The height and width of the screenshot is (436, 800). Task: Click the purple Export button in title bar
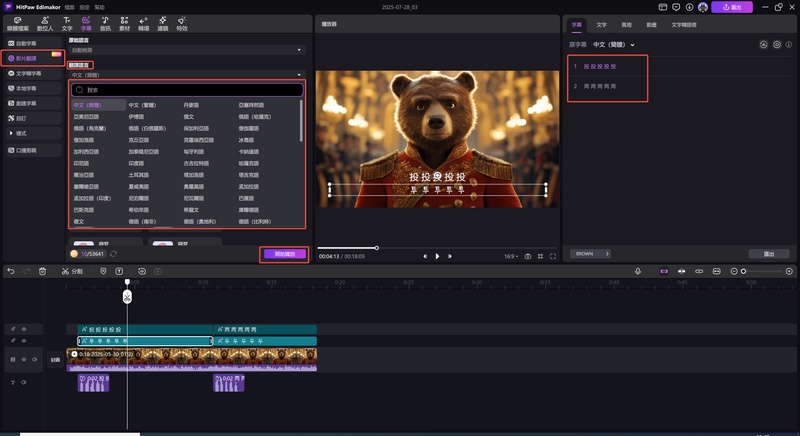tap(732, 7)
